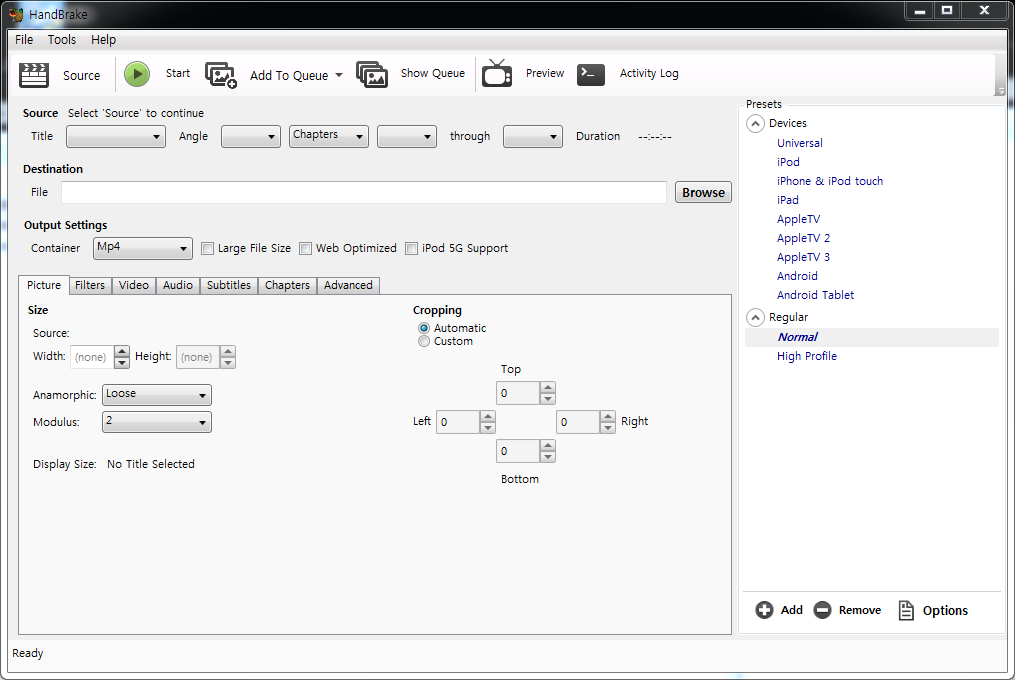
Task: Click the Browse button
Action: click(x=703, y=192)
